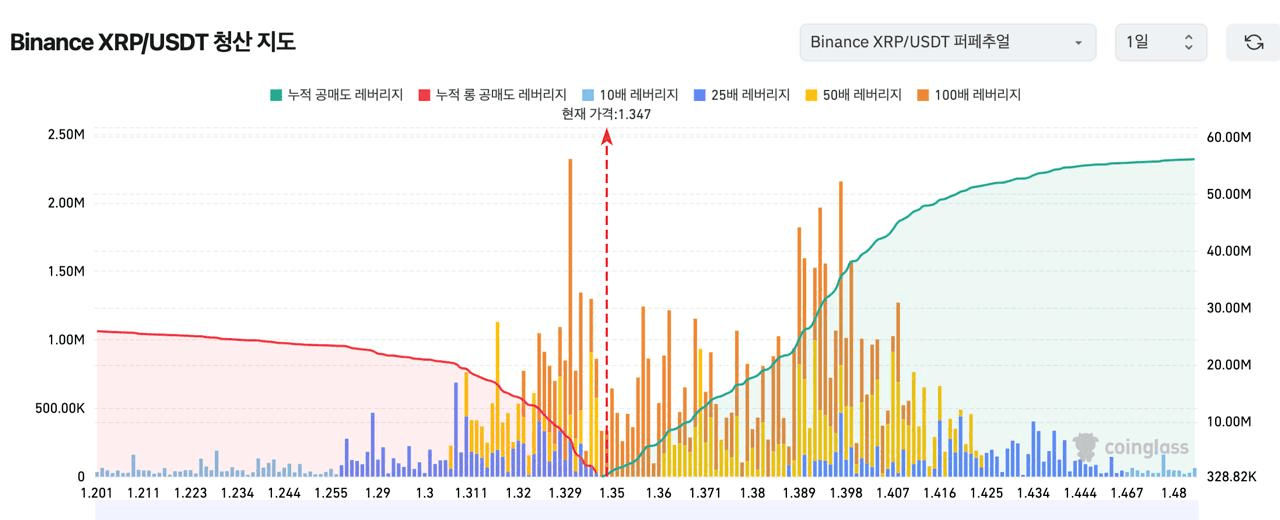This screenshot has width=1280, height=520.
Task: Open the Binance XRP/USDT 퍼페추얼 dropdown
Action: click(x=948, y=42)
